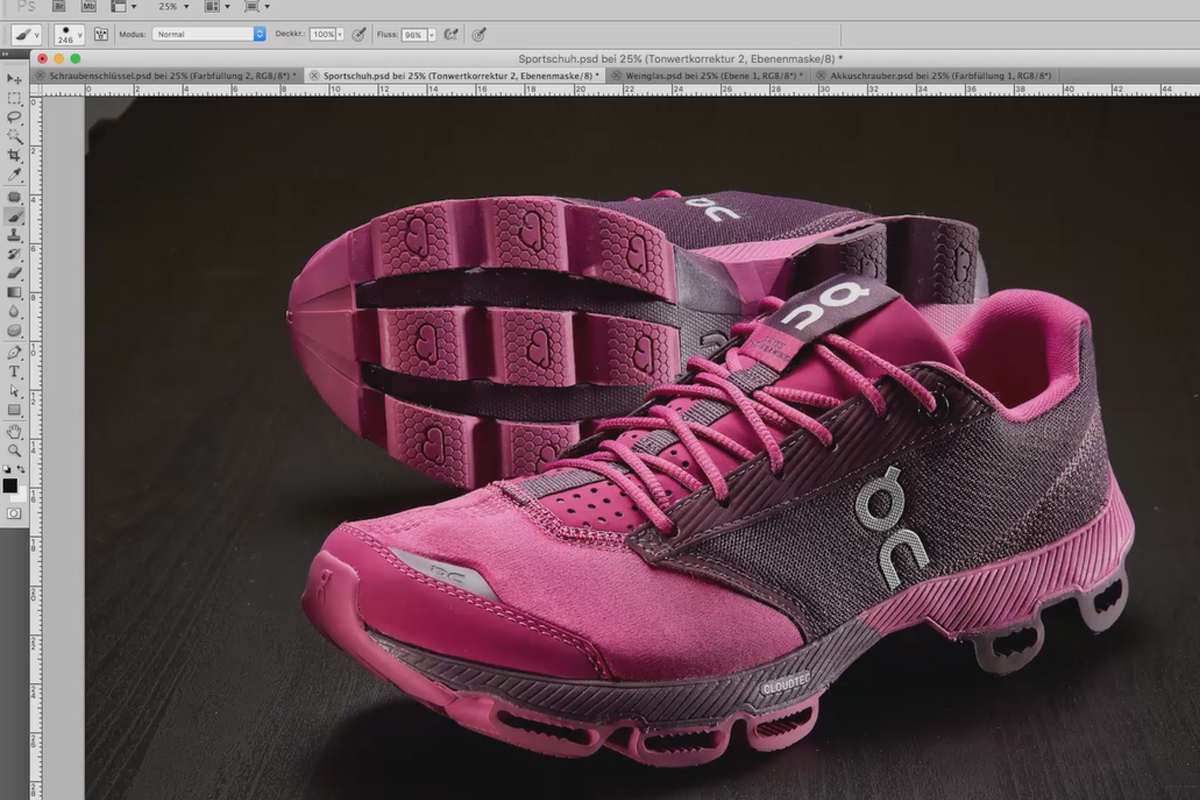Select the Gradient tool
This screenshot has height=800, width=1200.
14,292
